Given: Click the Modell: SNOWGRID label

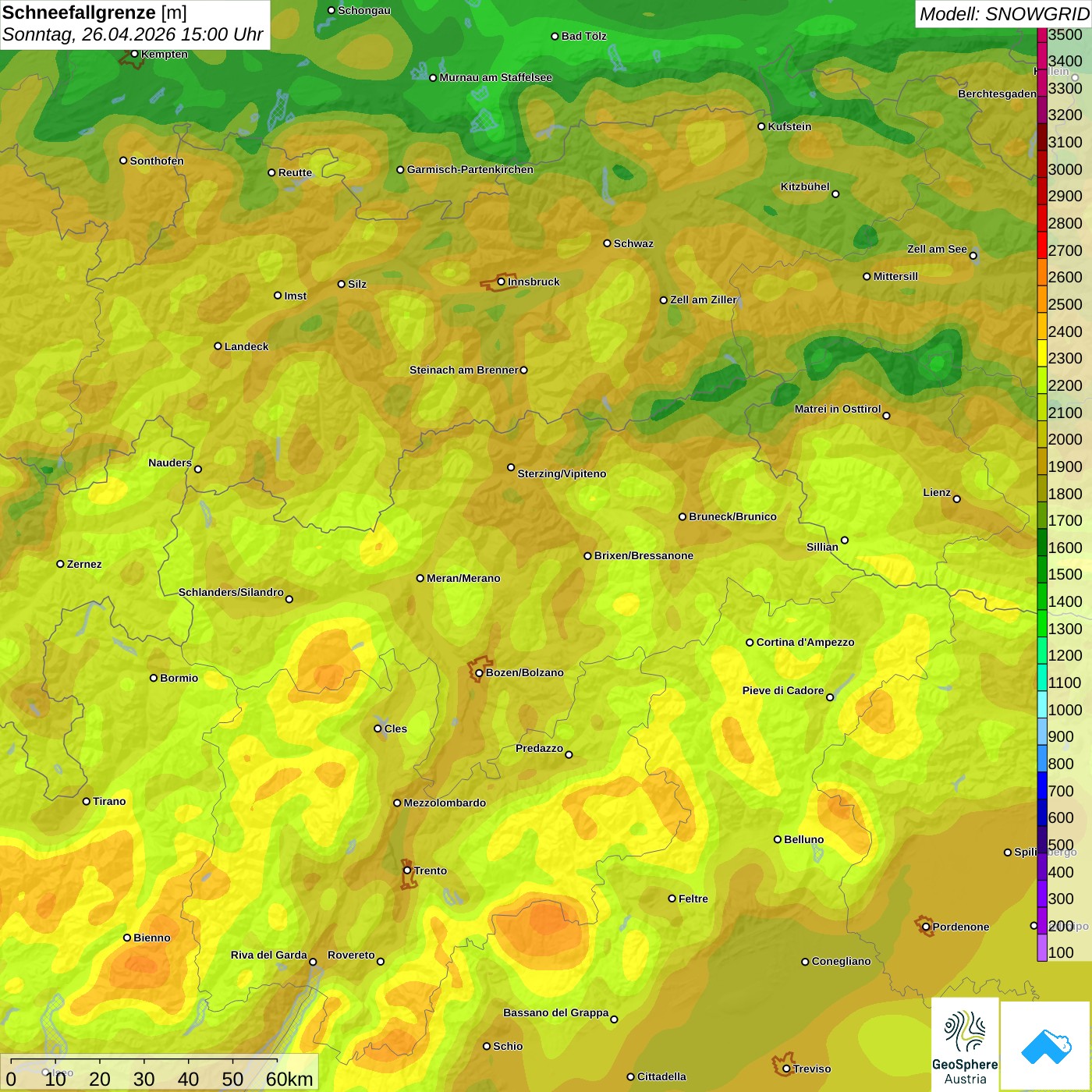Looking at the screenshot, I should pos(1004,14).
